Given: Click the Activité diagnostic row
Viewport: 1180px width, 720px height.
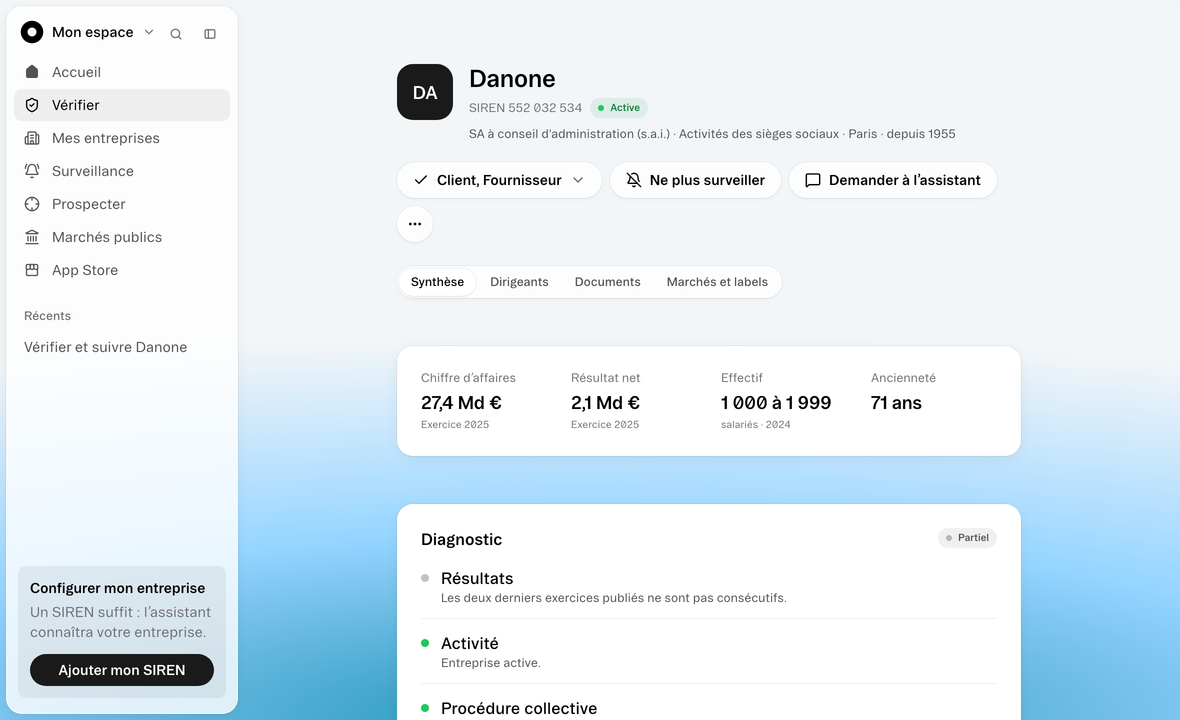Looking at the screenshot, I should click(709, 652).
